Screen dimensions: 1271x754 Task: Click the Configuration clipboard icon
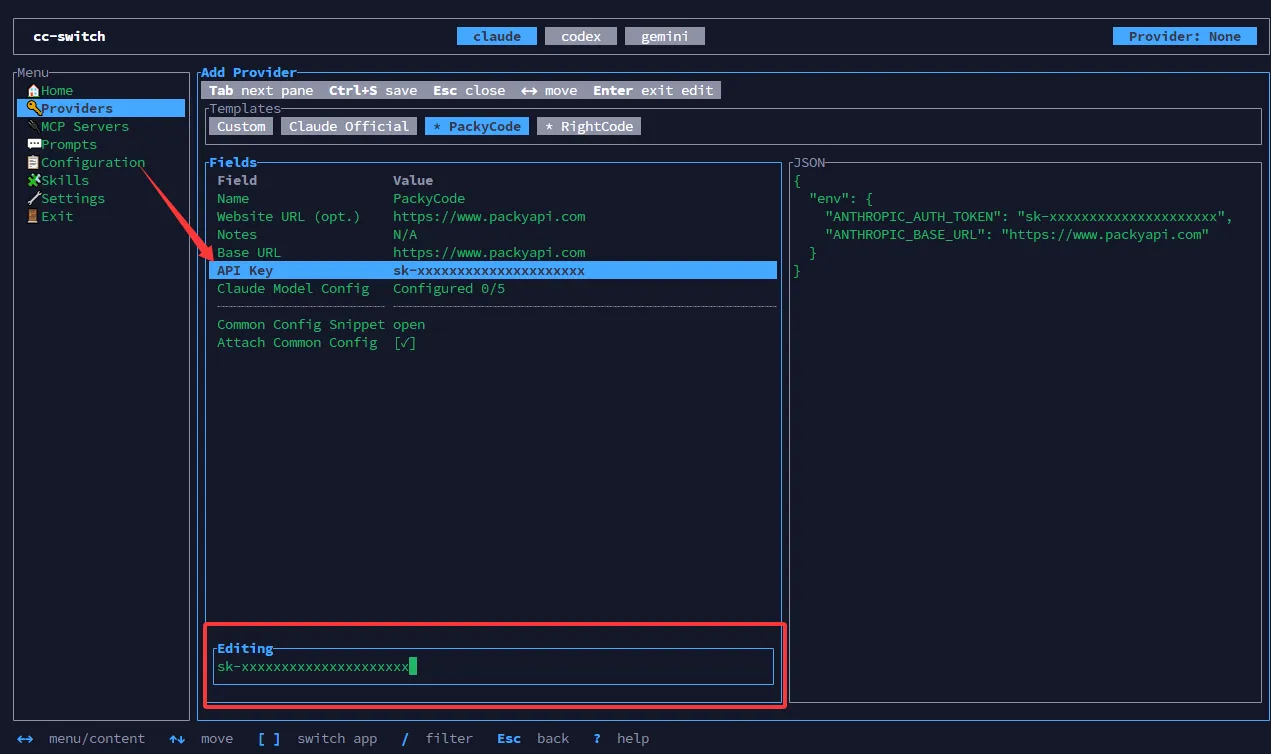tap(33, 162)
